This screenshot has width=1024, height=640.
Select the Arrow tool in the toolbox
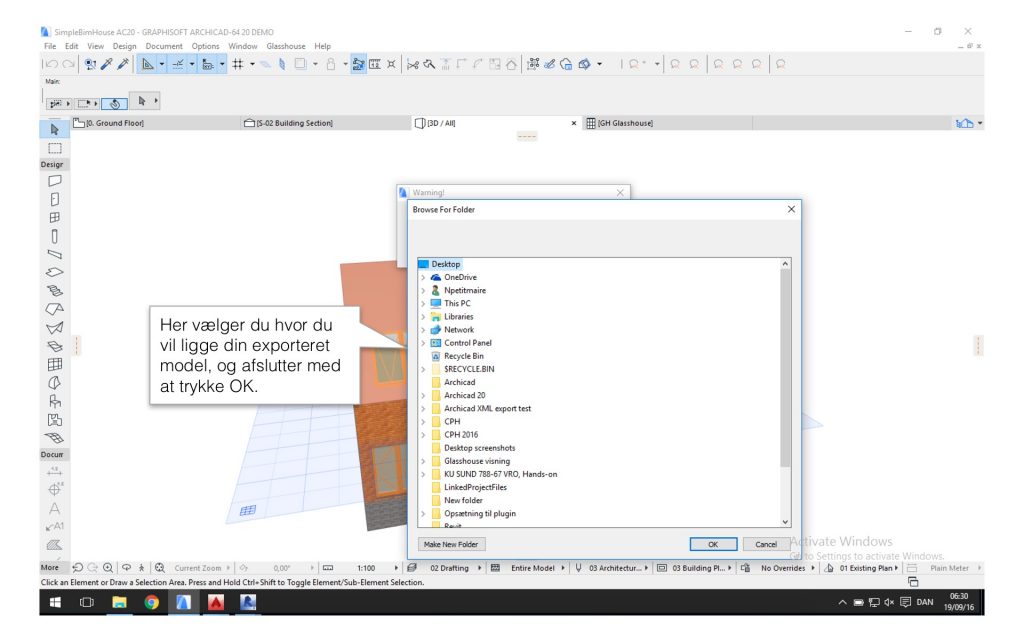tap(54, 129)
